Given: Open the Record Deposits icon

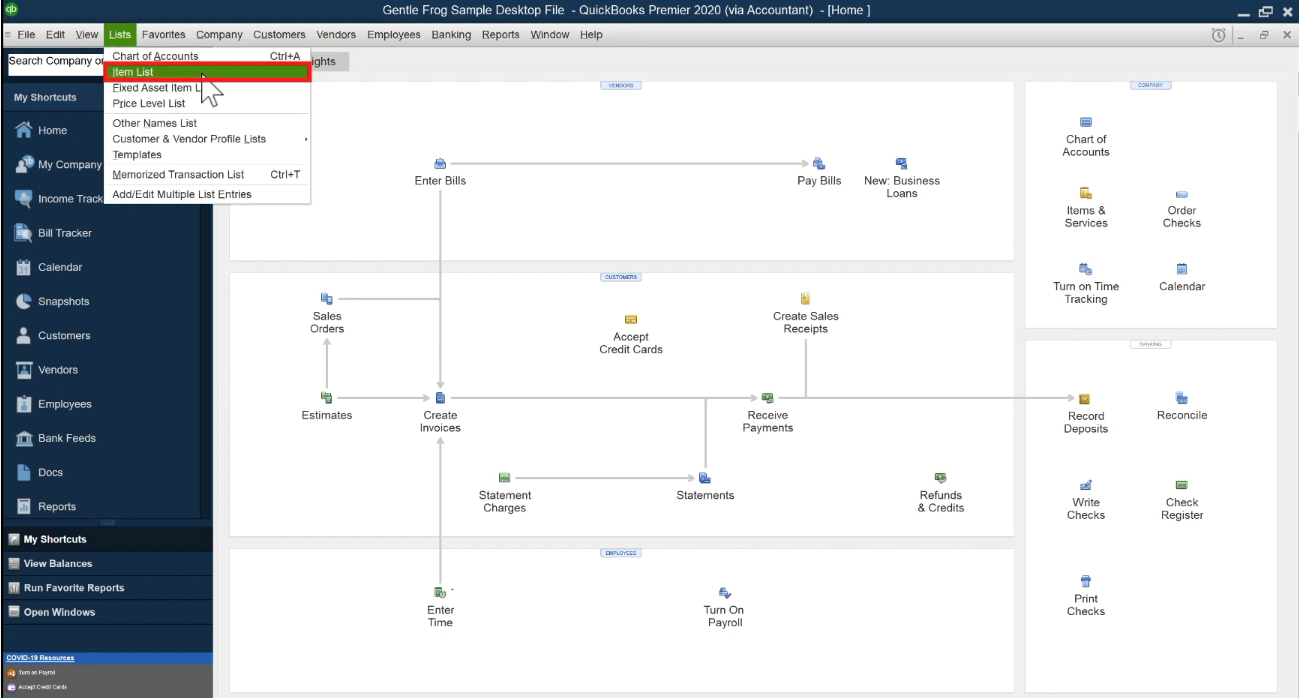Looking at the screenshot, I should (1085, 399).
